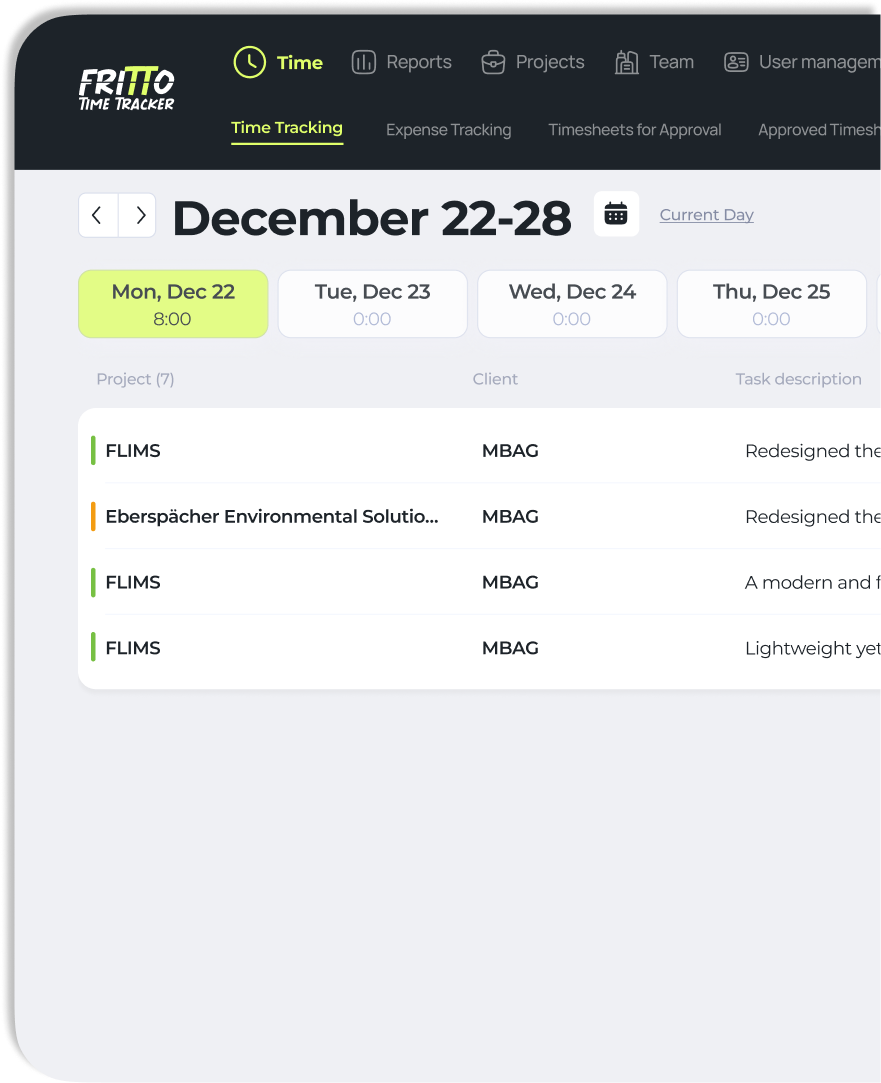Click the Team building icon

coord(627,62)
